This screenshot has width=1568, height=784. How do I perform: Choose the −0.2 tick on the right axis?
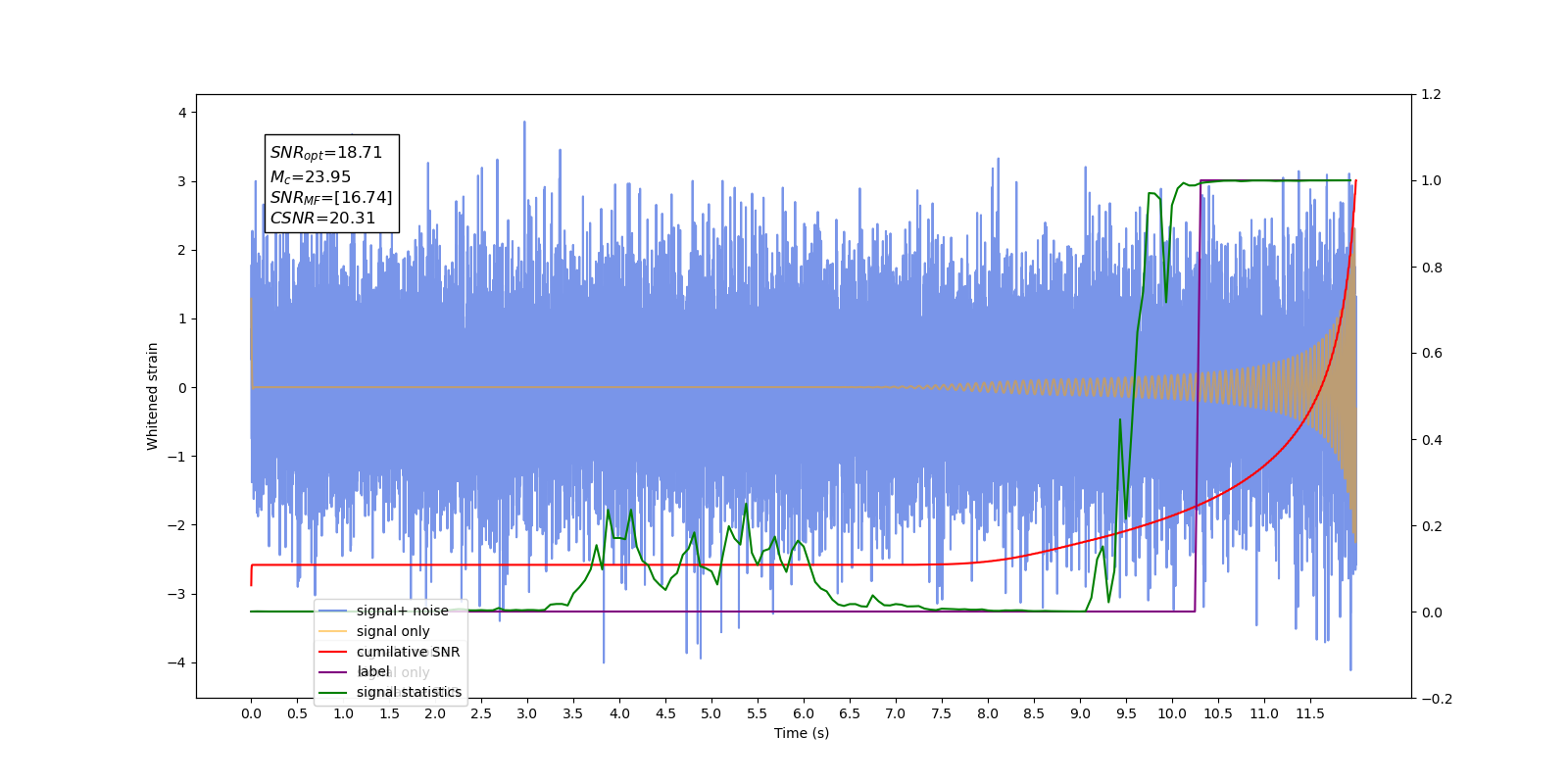click(1437, 699)
